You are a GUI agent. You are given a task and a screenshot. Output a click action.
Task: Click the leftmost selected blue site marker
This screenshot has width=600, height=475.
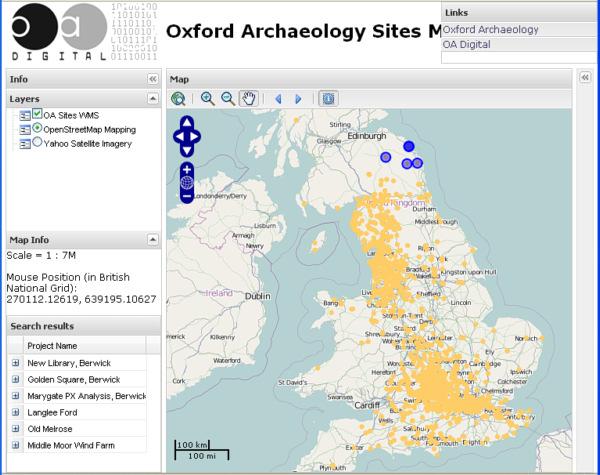386,157
